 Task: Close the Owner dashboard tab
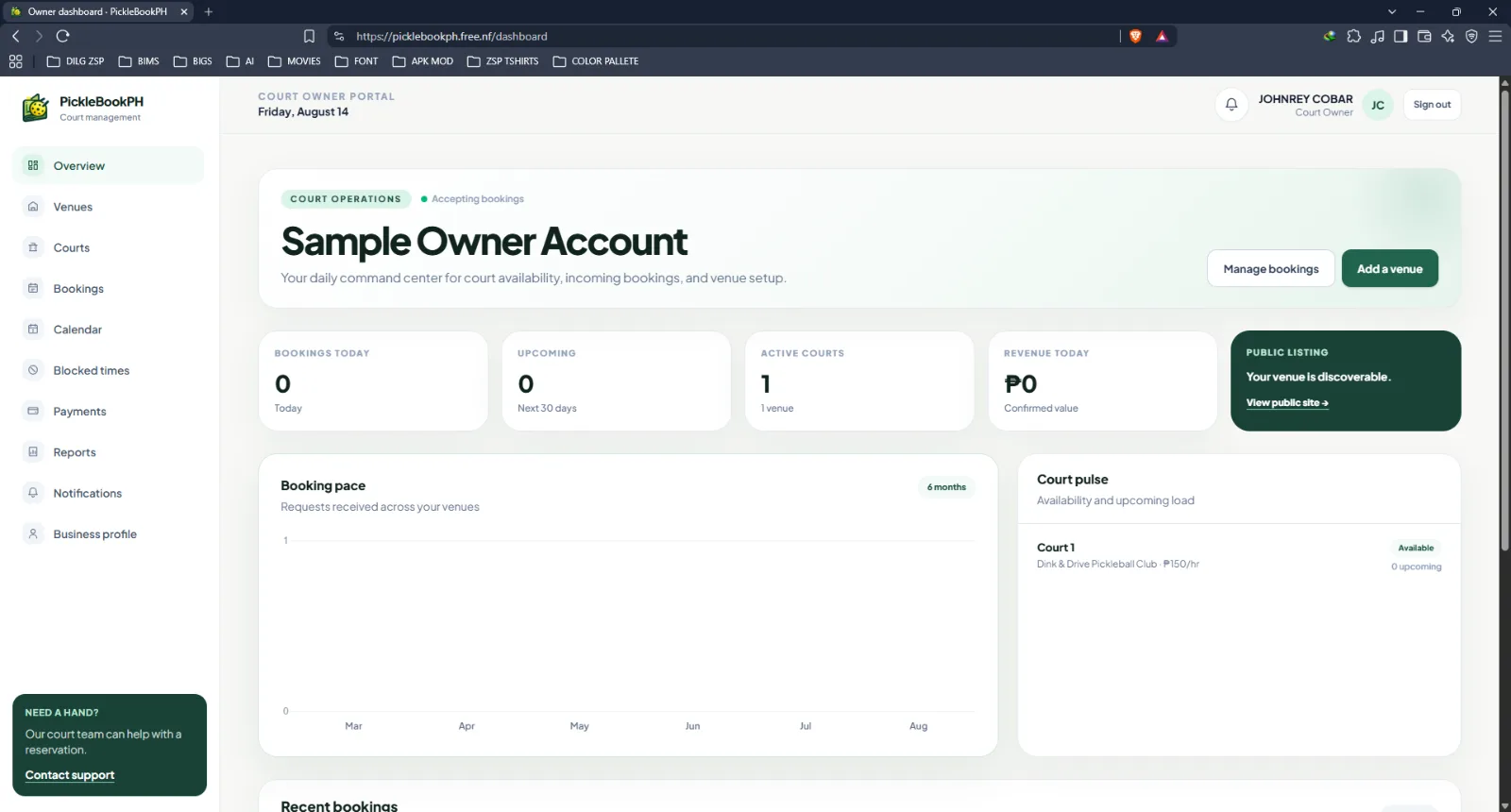184,11
